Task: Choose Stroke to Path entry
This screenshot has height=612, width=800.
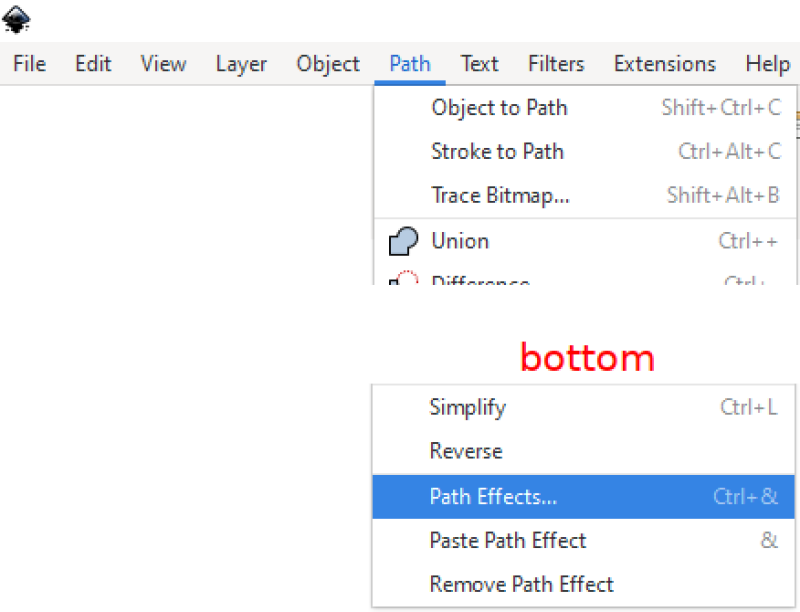Action: [585, 151]
